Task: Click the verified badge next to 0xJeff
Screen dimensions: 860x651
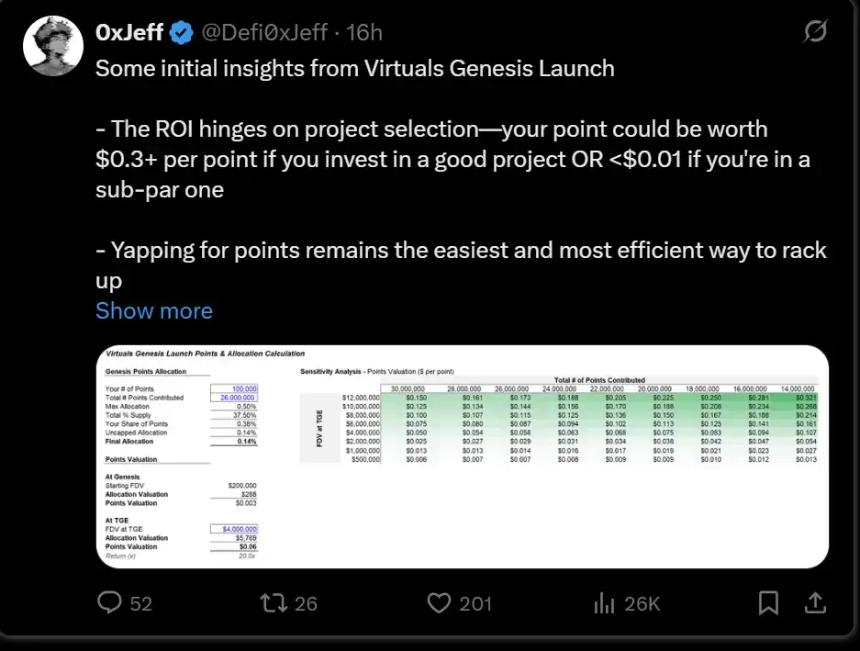Action: click(179, 31)
